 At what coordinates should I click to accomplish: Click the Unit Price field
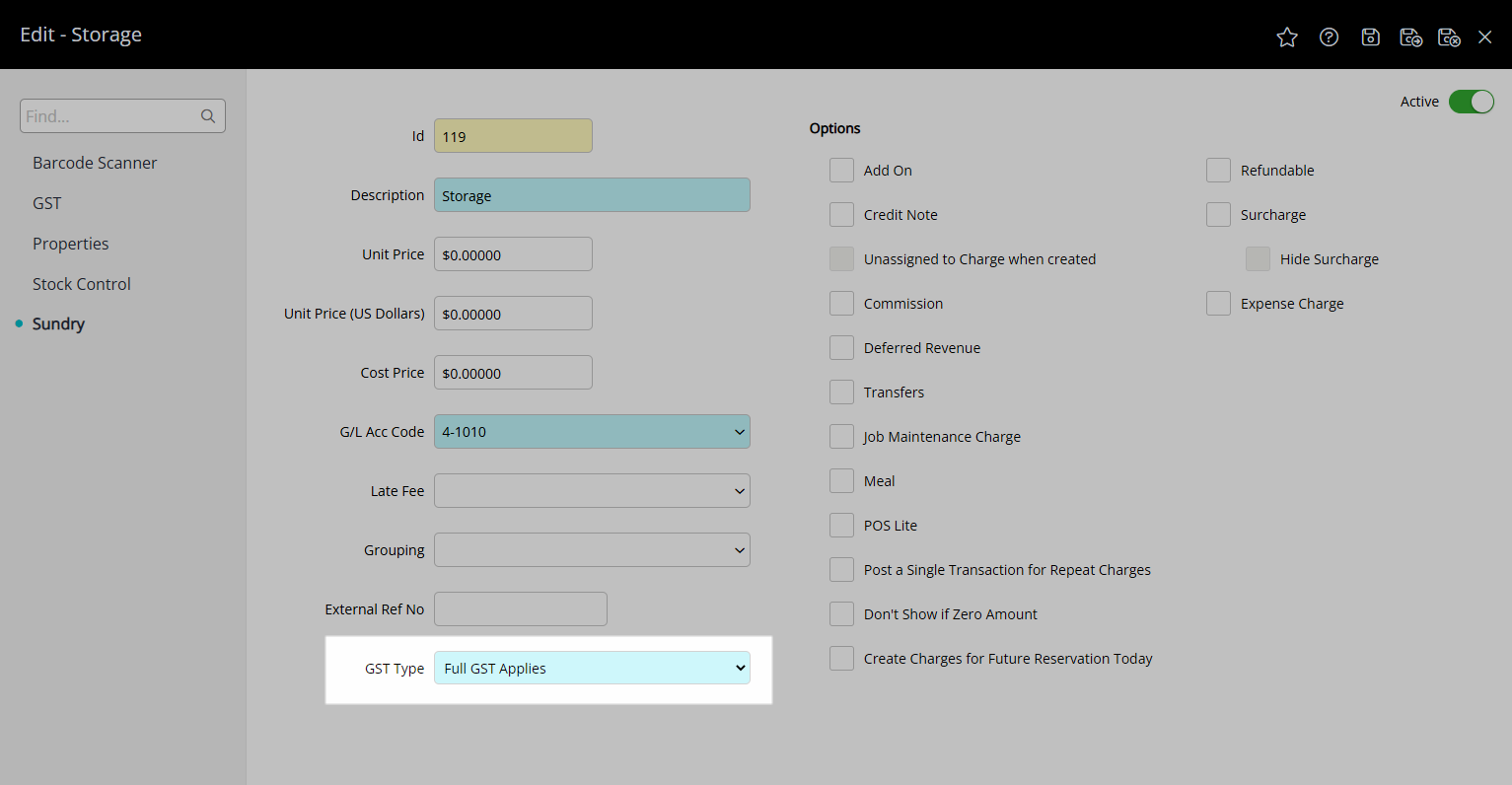[x=513, y=254]
